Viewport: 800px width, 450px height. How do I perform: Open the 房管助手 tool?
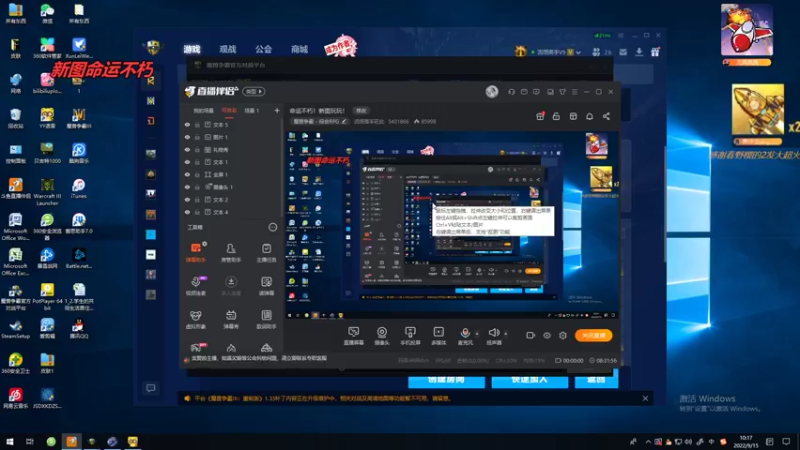231,252
